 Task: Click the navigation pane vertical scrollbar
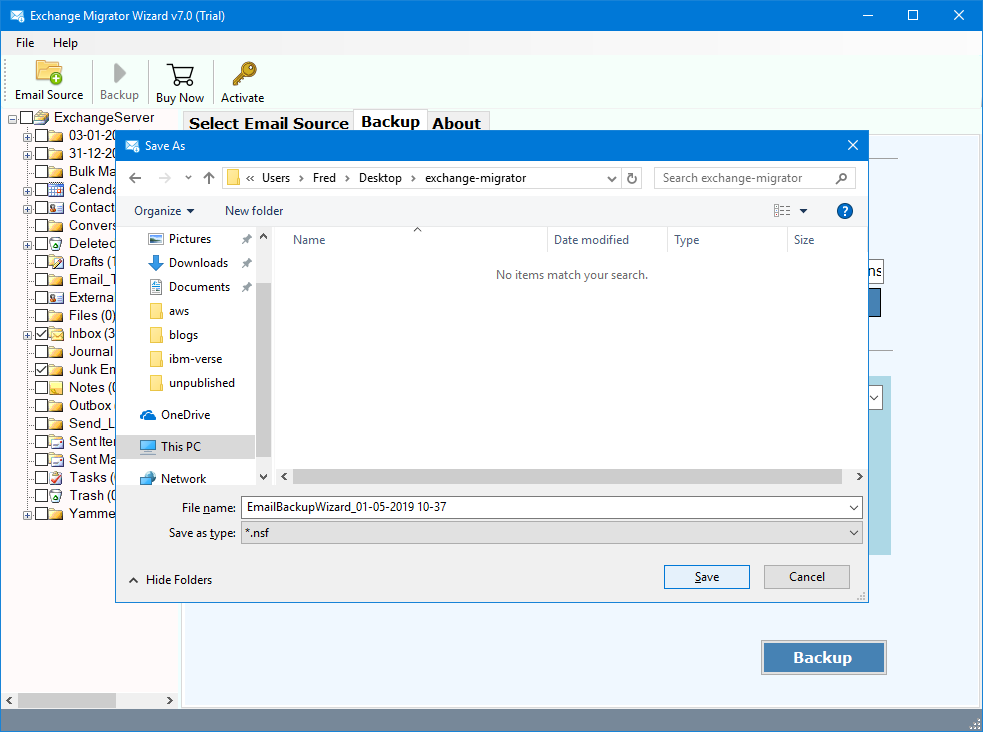263,370
